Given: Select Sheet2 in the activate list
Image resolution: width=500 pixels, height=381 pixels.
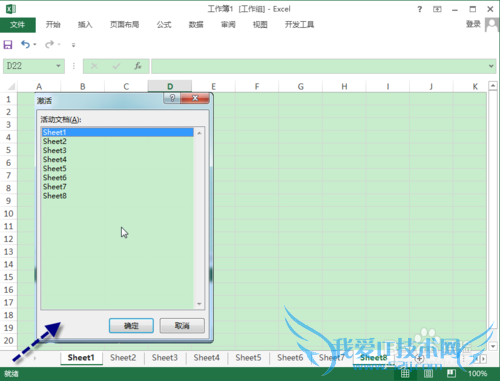Looking at the screenshot, I should [x=117, y=141].
